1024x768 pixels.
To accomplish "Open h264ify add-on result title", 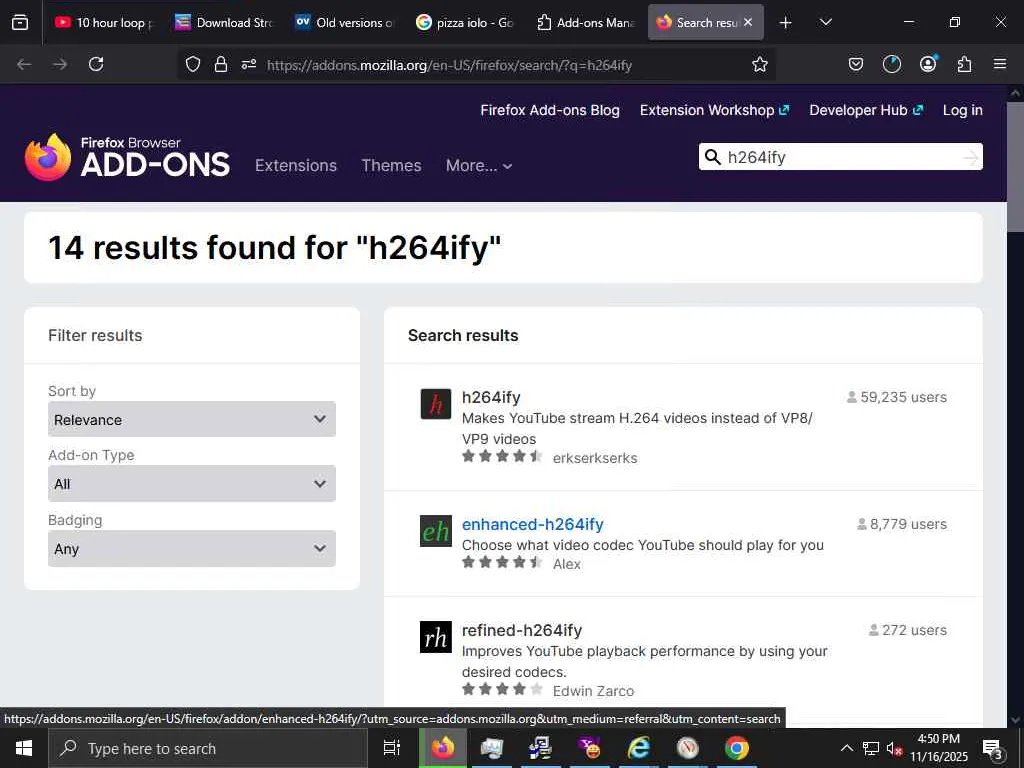I will point(491,397).
